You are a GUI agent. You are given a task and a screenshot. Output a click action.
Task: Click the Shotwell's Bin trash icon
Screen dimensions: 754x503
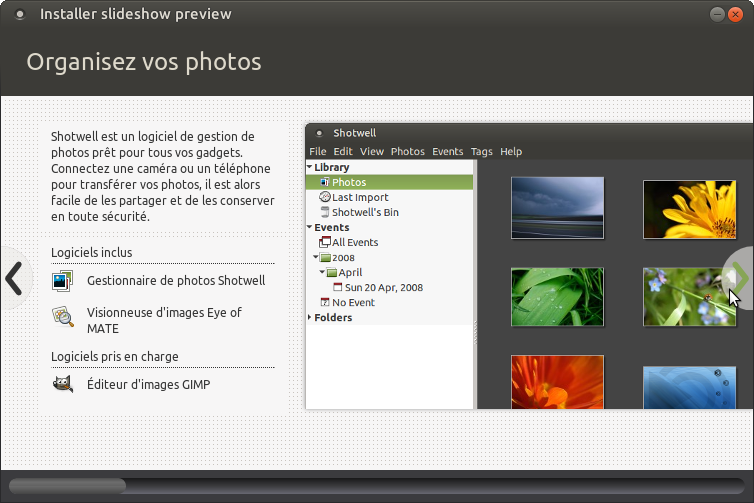click(x=325, y=212)
